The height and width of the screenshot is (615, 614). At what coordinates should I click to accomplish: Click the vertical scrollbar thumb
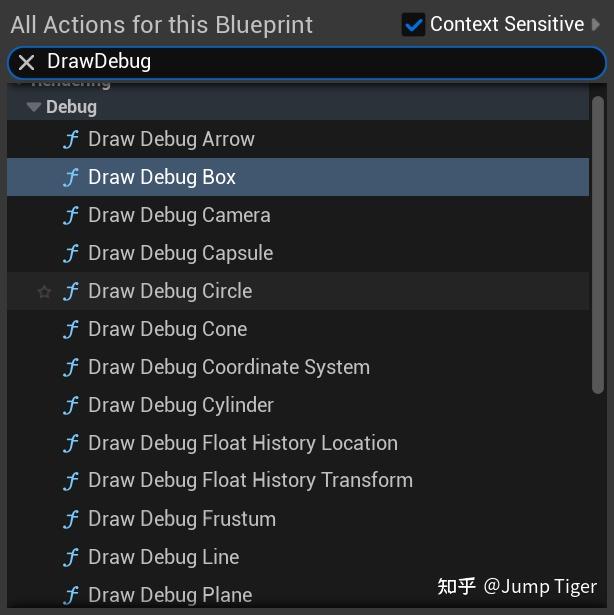click(598, 245)
